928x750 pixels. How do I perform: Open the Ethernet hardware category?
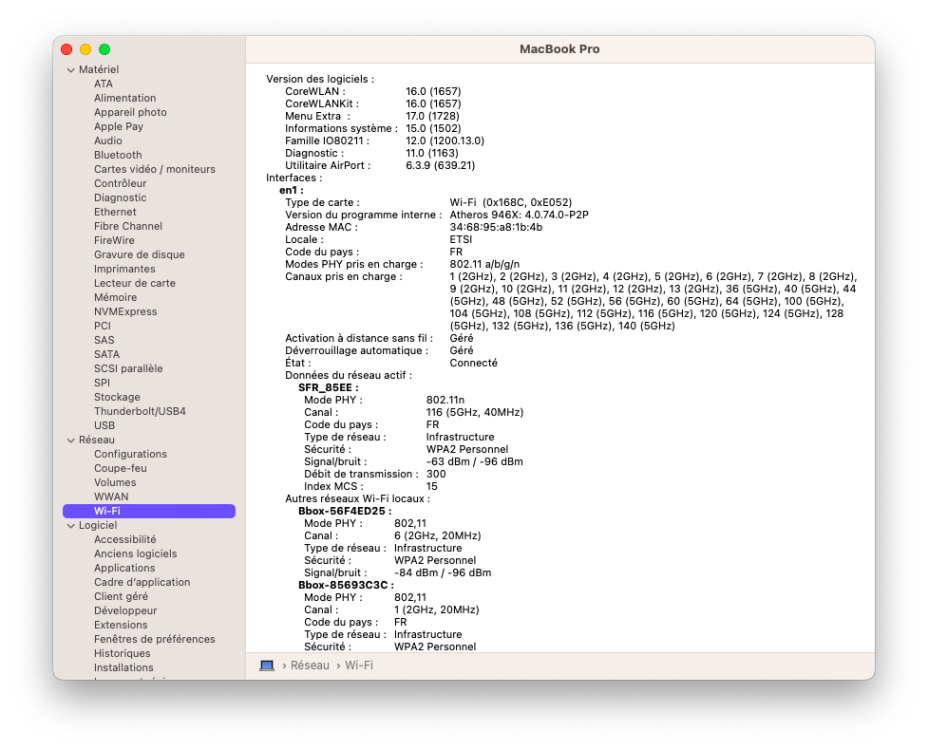(x=115, y=212)
